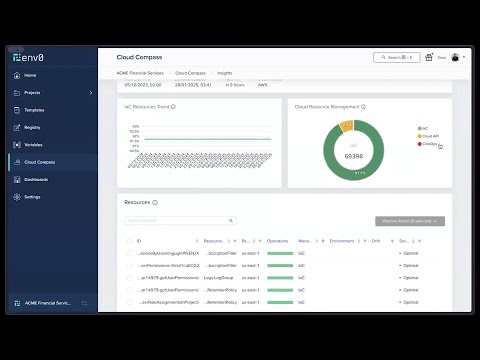Click Operations bar in ...serRoleAssignmentsInProject row
Viewport: 480px width, 360px height.
click(x=280, y=302)
